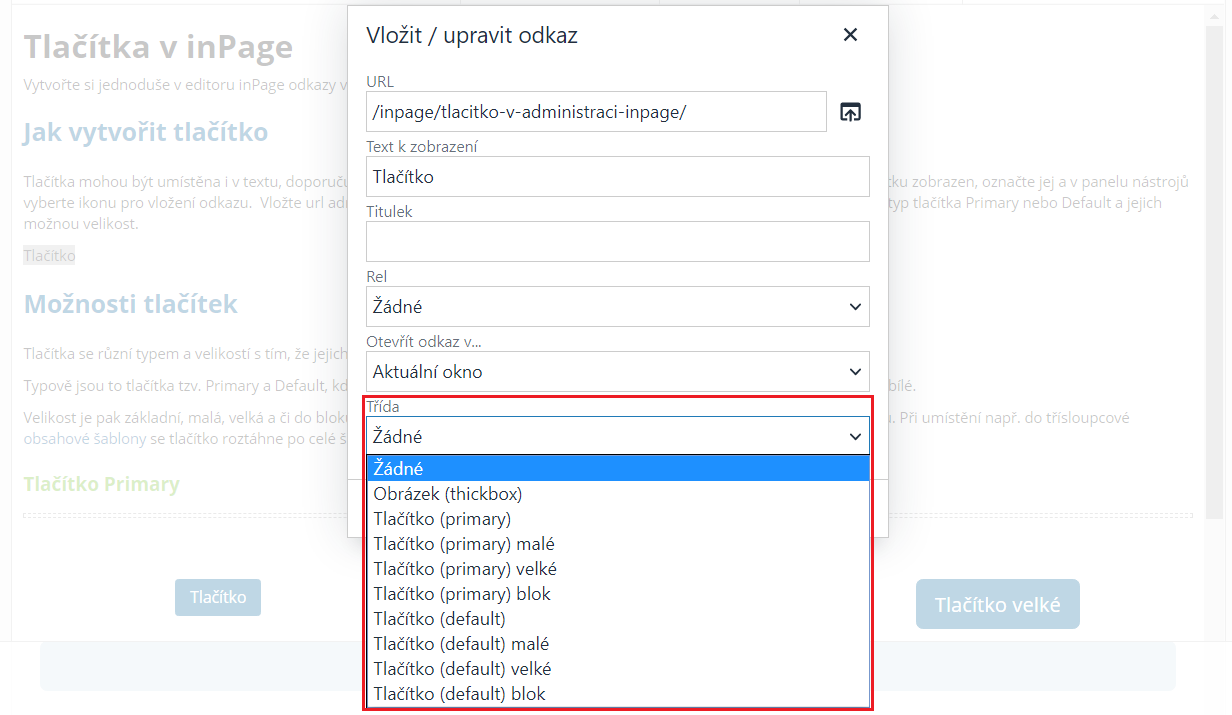Click the Text k zobrazení field

(617, 177)
